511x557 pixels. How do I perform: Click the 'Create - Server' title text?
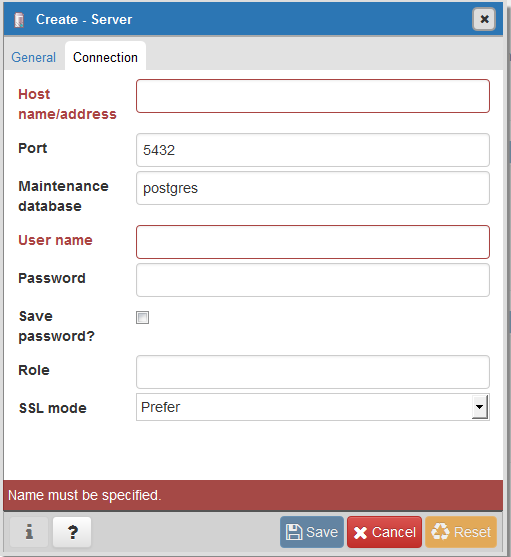(x=84, y=20)
